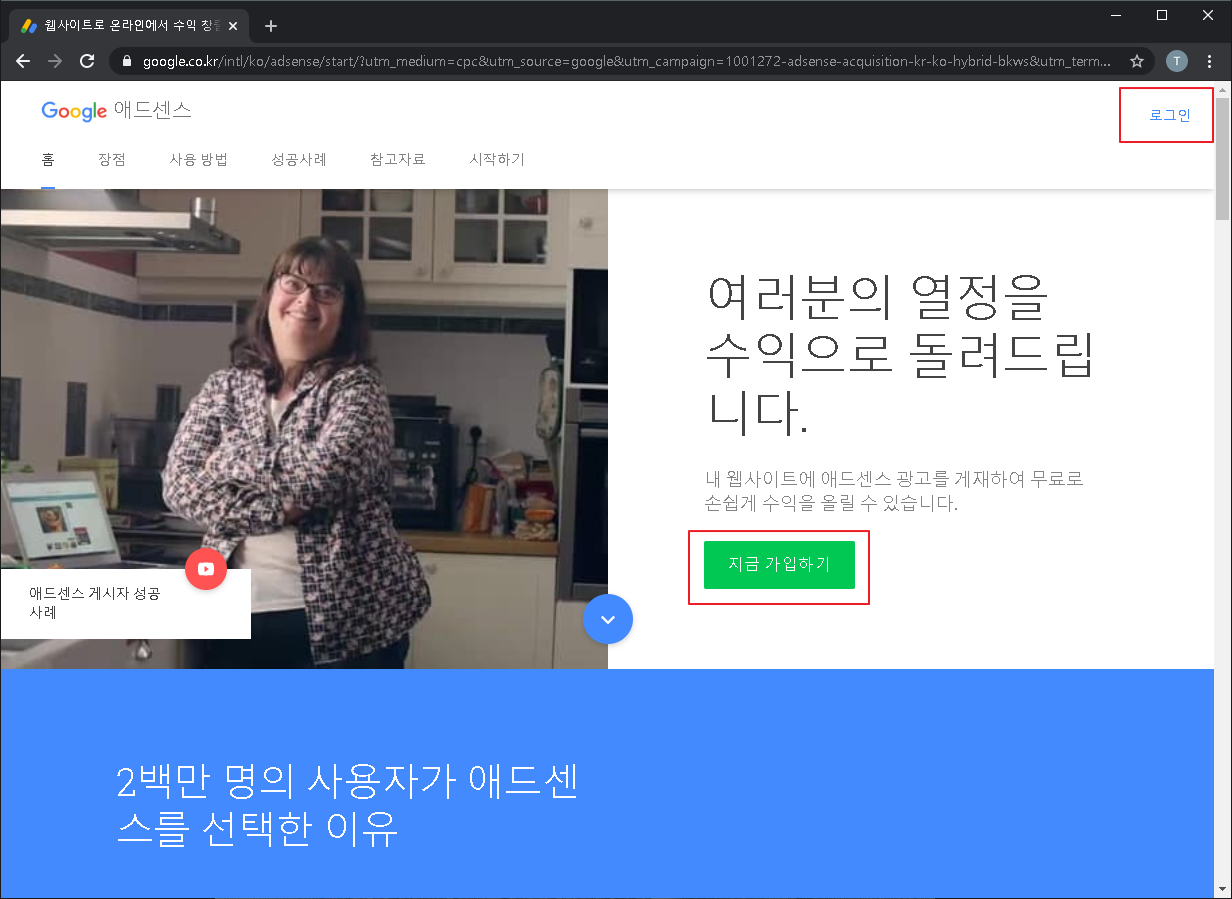The width and height of the screenshot is (1232, 899).
Task: Click the green 지금 가입하기 button
Action: point(779,565)
